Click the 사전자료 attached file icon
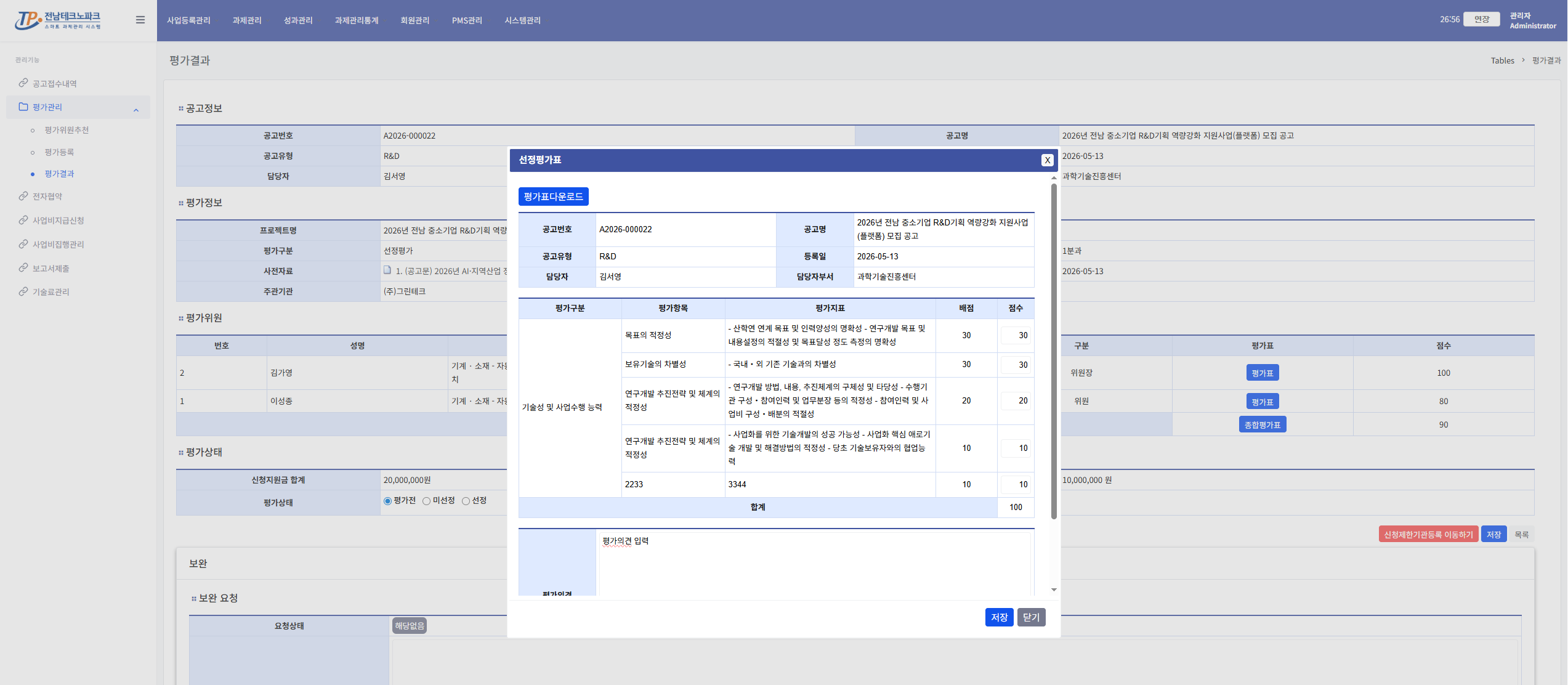The width and height of the screenshot is (1568, 685). point(387,270)
